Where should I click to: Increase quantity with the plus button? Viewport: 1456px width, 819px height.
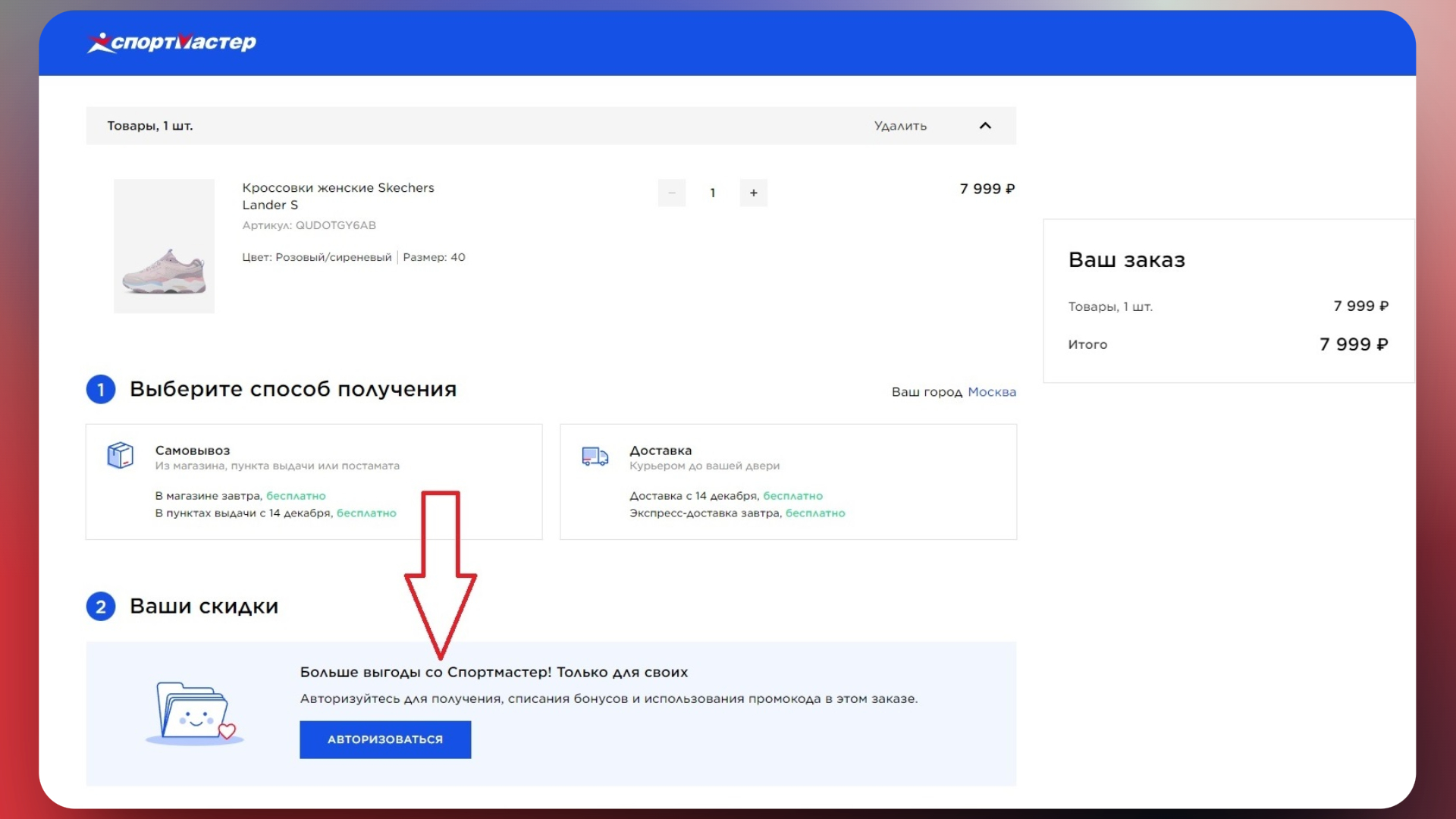tap(754, 193)
